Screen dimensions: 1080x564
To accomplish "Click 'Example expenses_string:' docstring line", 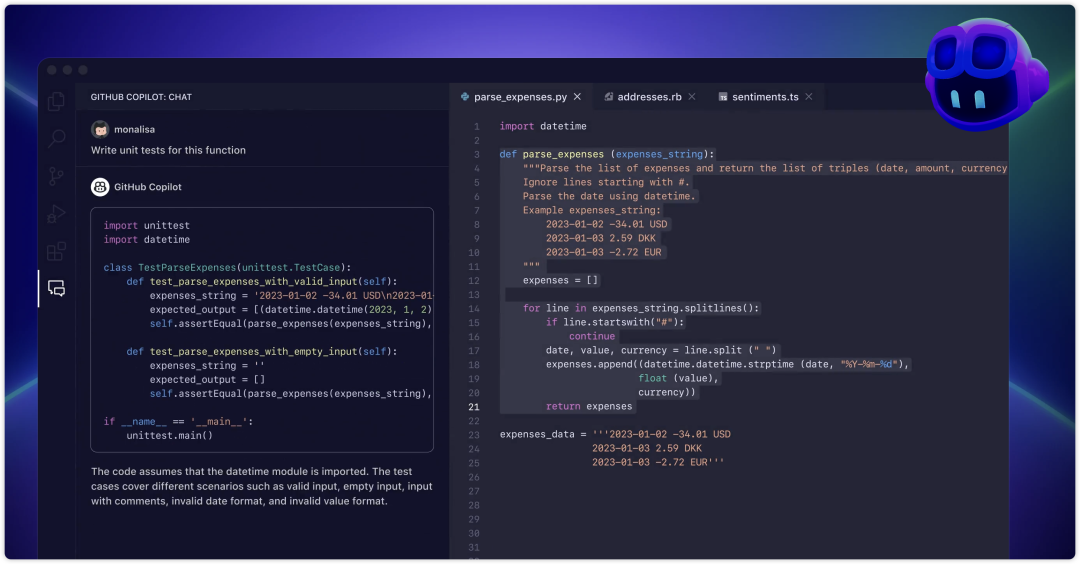I will point(592,210).
